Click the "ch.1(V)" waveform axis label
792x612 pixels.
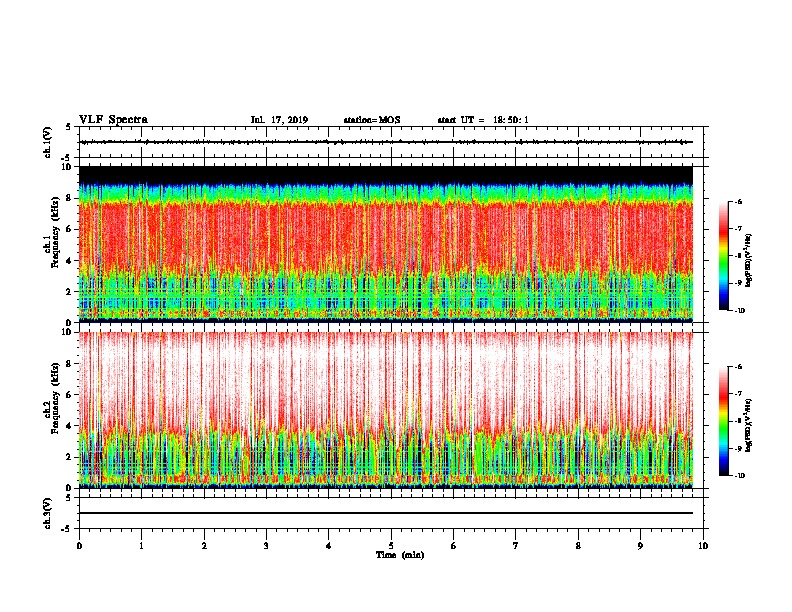pyautogui.click(x=48, y=142)
